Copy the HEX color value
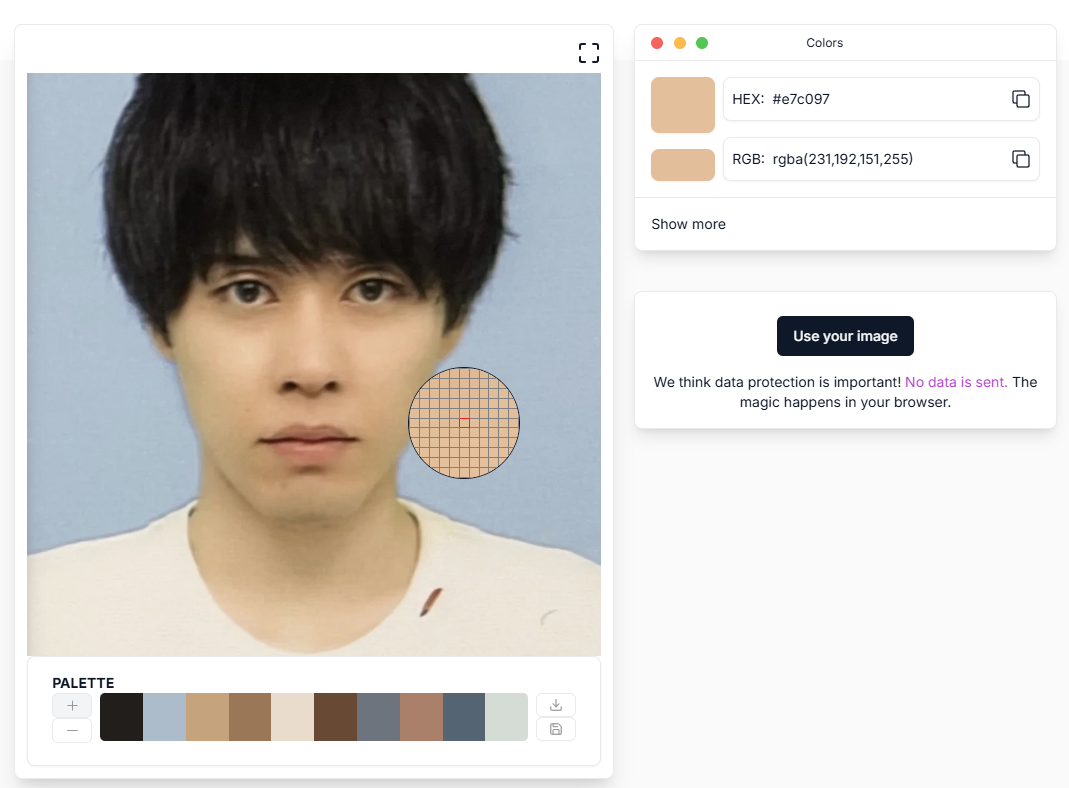The width and height of the screenshot is (1069, 788). pyautogui.click(x=1021, y=99)
